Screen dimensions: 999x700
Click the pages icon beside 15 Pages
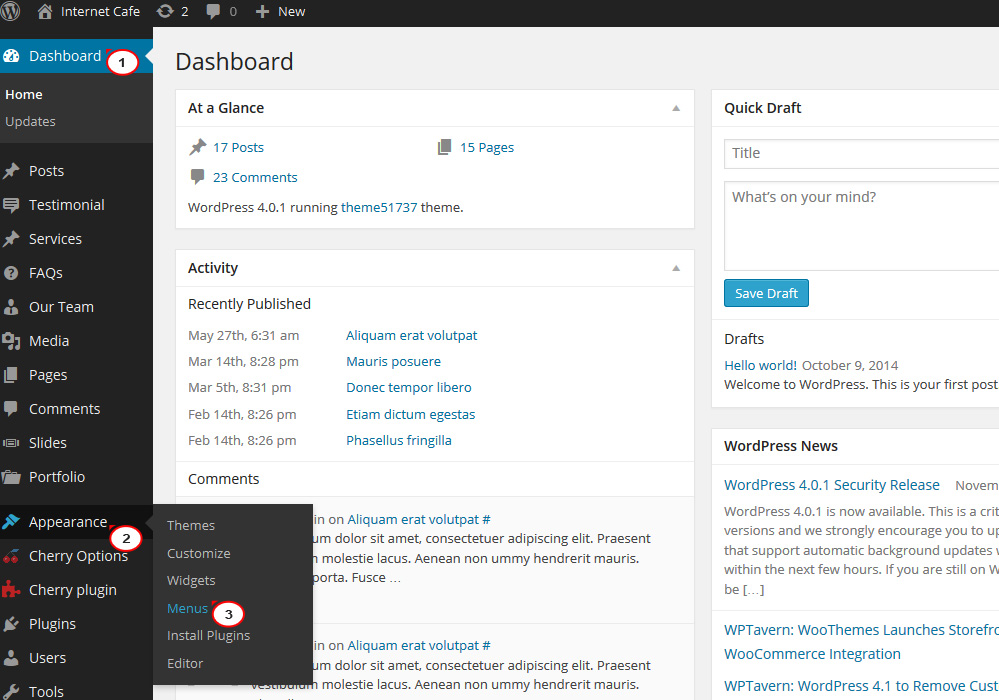tap(445, 147)
